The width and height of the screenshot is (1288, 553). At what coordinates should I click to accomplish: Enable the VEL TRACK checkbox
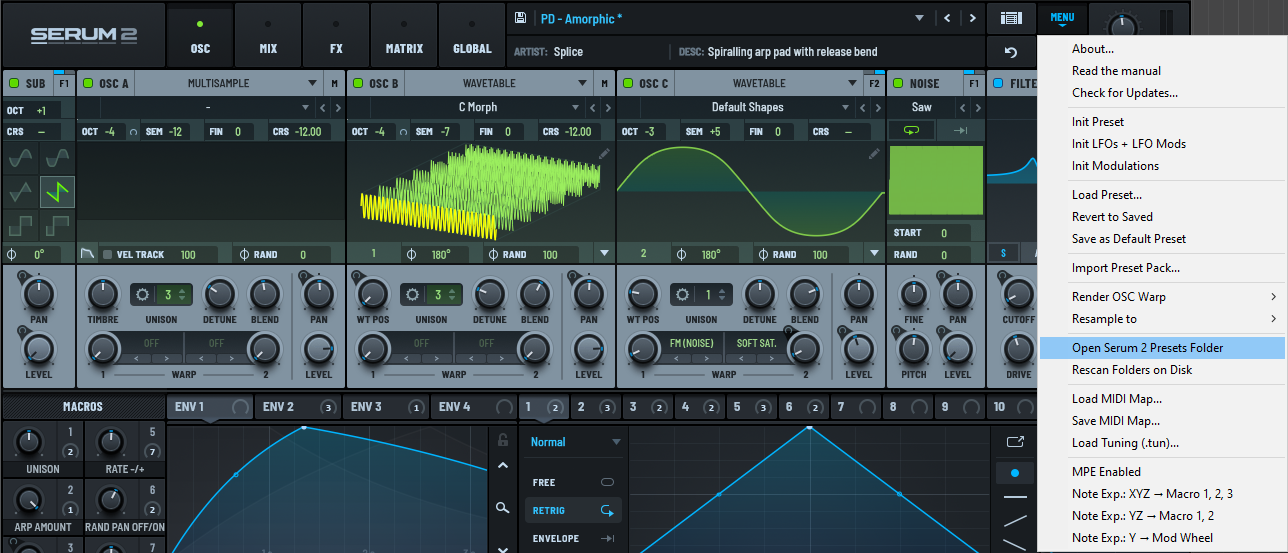pos(108,254)
